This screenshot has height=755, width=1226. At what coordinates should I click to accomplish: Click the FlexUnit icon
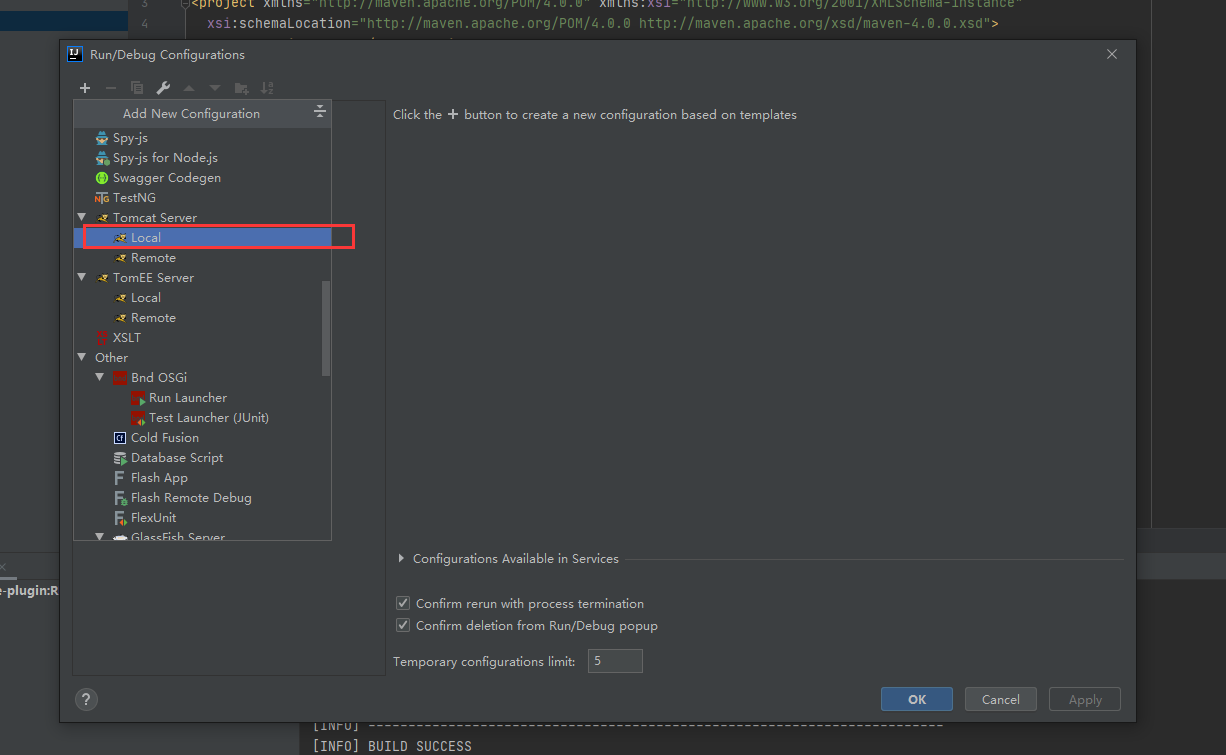click(120, 518)
